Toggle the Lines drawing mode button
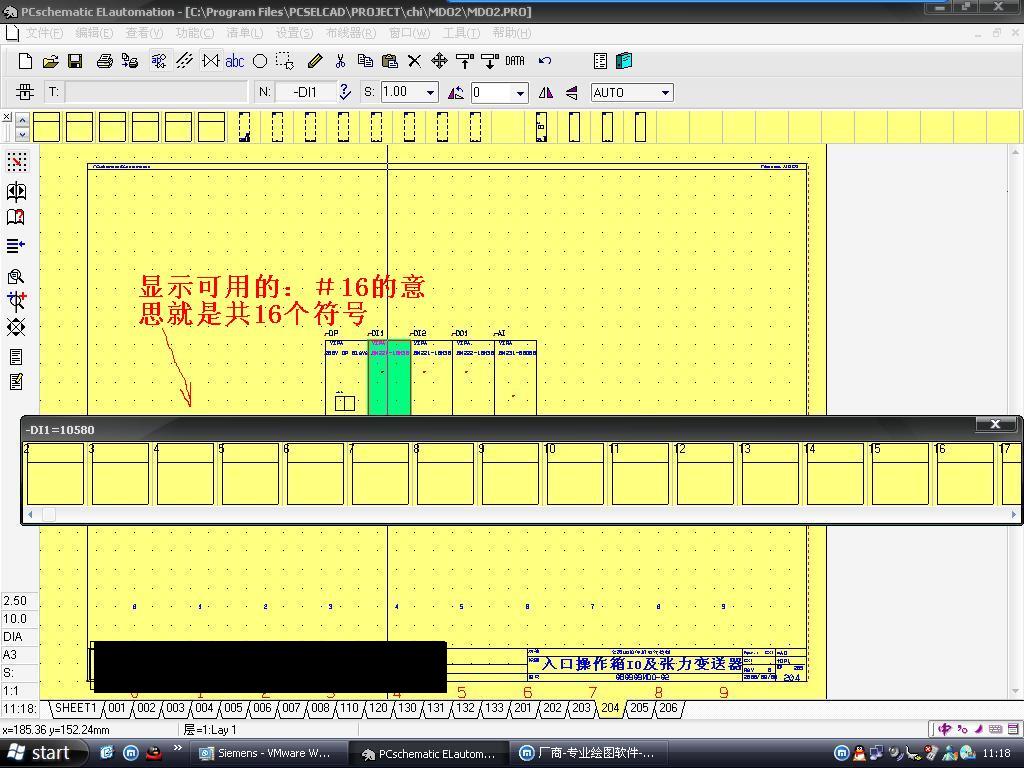This screenshot has width=1024, height=768. pyautogui.click(x=185, y=61)
